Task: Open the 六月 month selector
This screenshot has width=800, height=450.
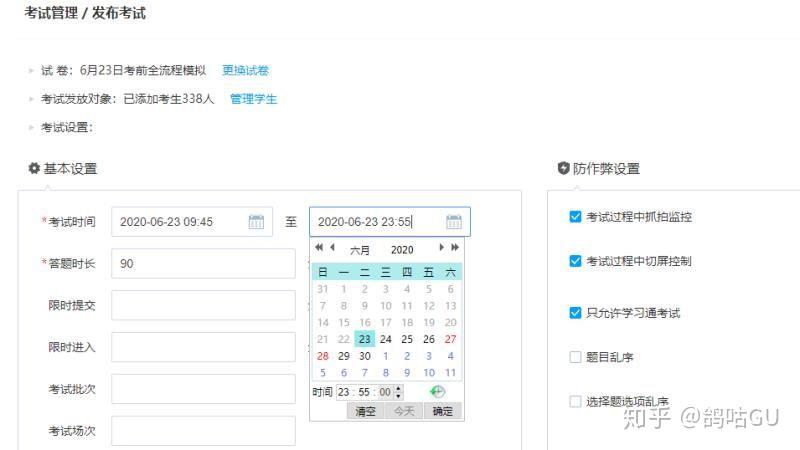Action: tap(360, 250)
